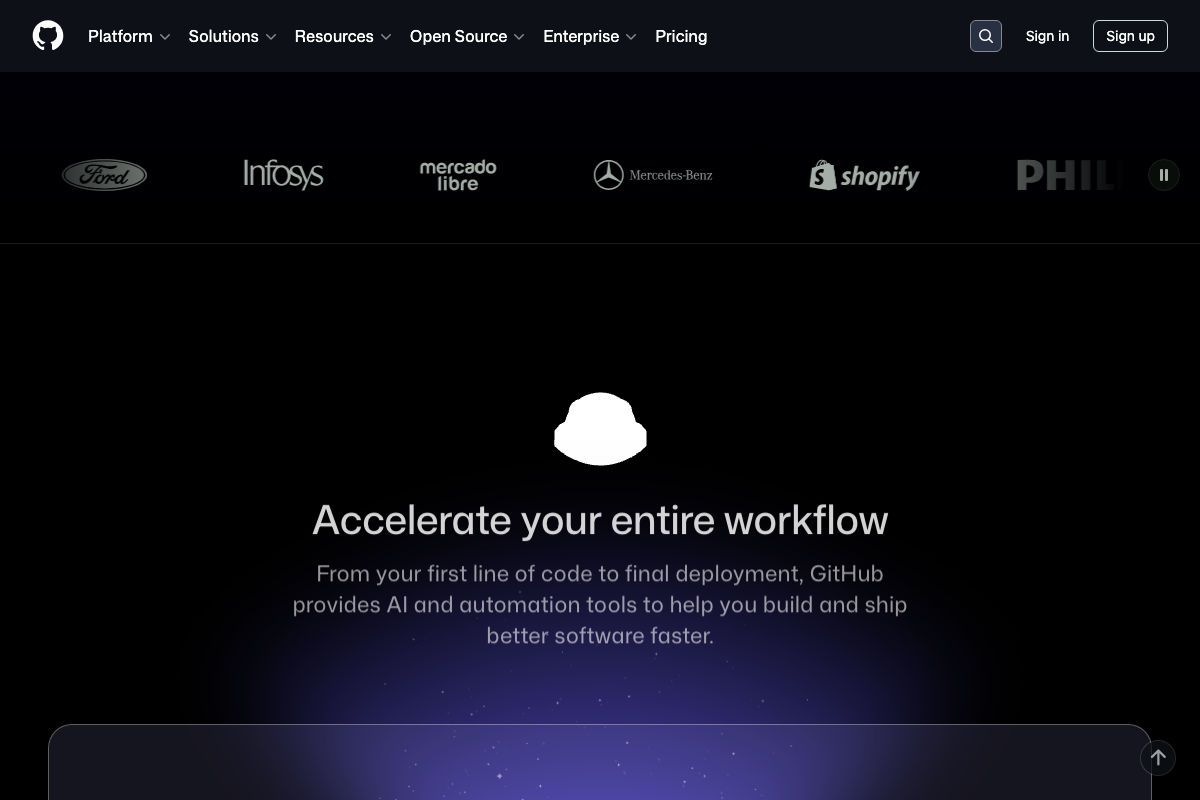Viewport: 1200px width, 800px height.
Task: Expand the Resources menu
Action: tap(343, 36)
